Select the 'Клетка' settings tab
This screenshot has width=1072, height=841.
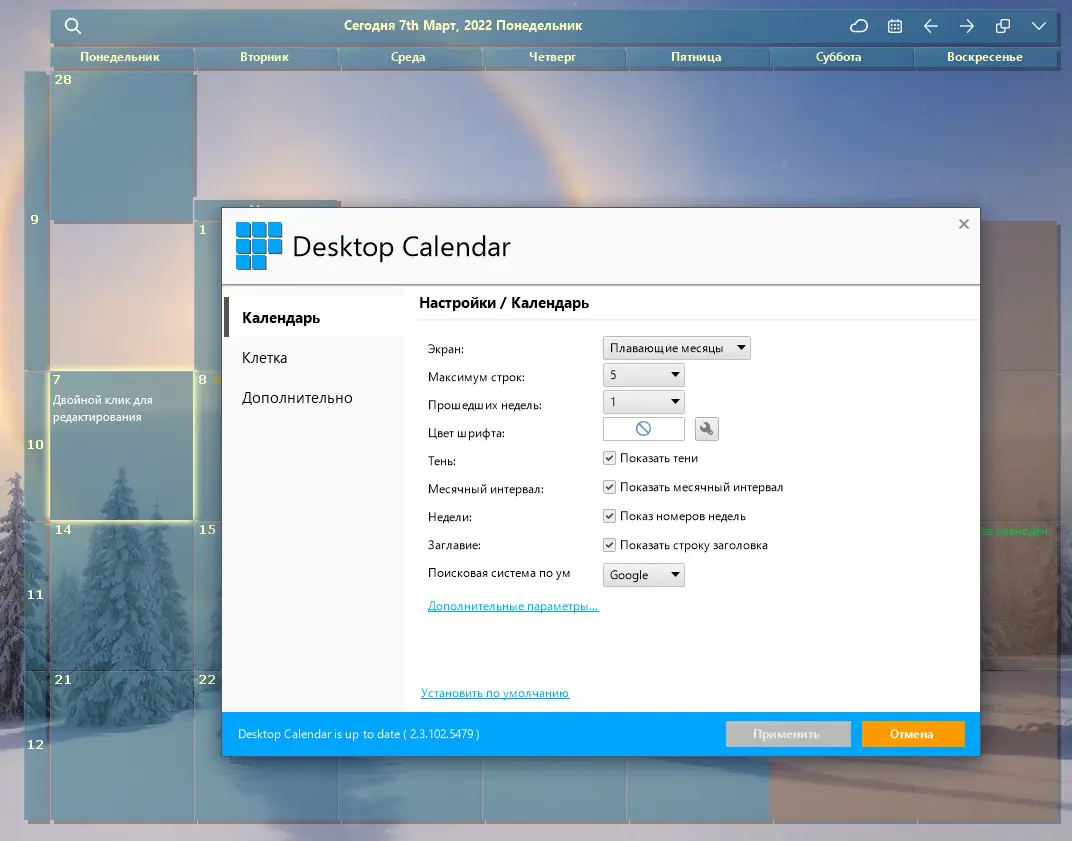click(x=314, y=358)
